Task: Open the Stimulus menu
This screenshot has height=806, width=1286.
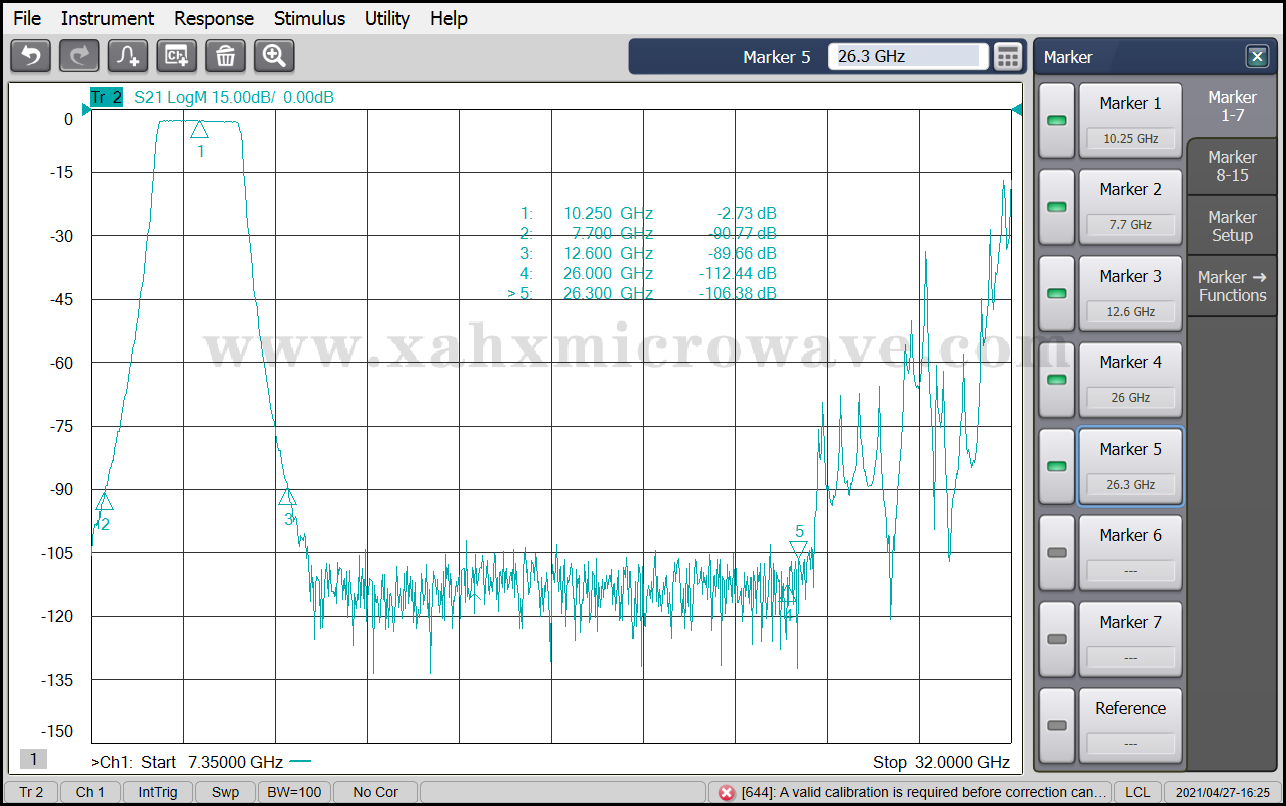Action: tap(309, 18)
